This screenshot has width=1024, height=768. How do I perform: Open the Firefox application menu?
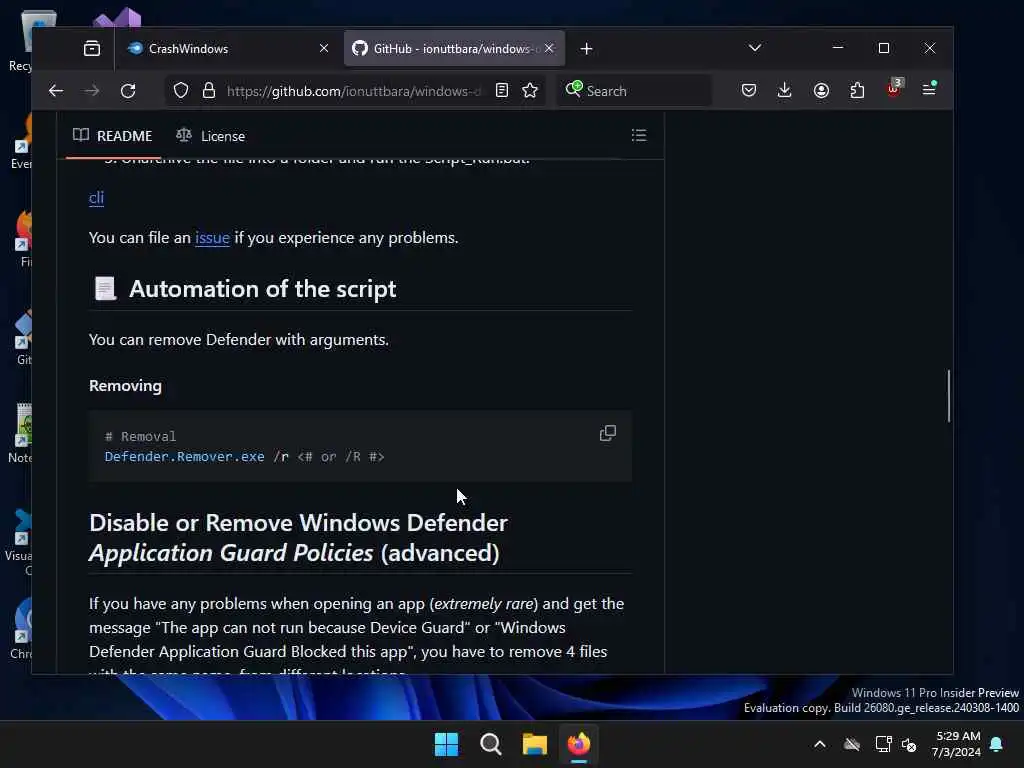(x=929, y=89)
